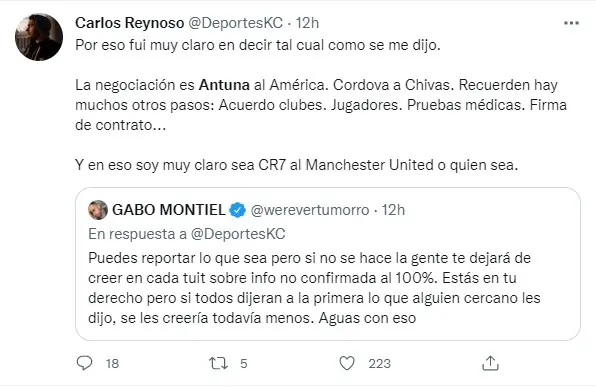
Task: Click the @werevertumorro handle
Action: pyautogui.click(x=310, y=210)
